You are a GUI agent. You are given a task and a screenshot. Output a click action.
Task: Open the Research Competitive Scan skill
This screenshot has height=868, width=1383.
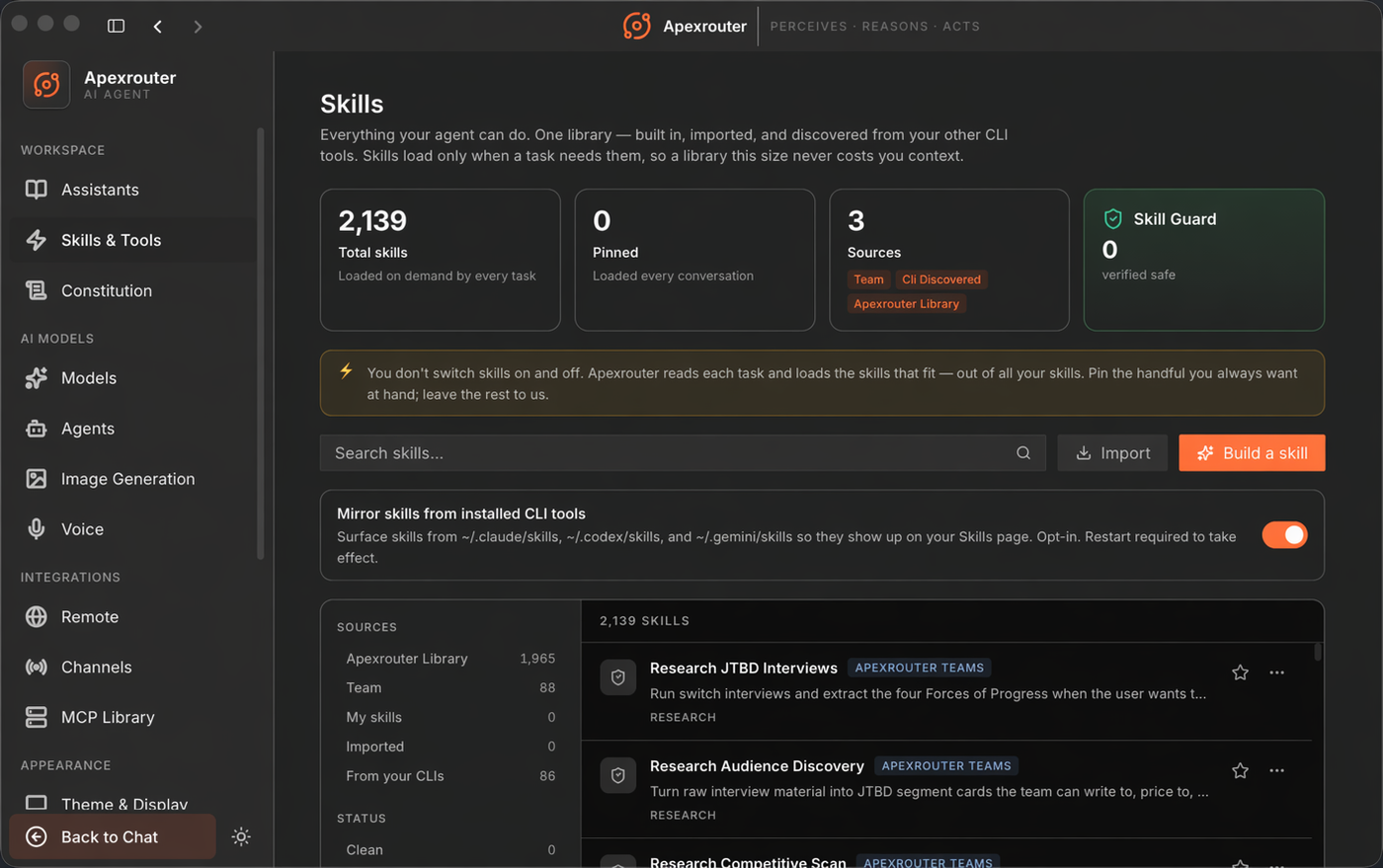(748, 862)
